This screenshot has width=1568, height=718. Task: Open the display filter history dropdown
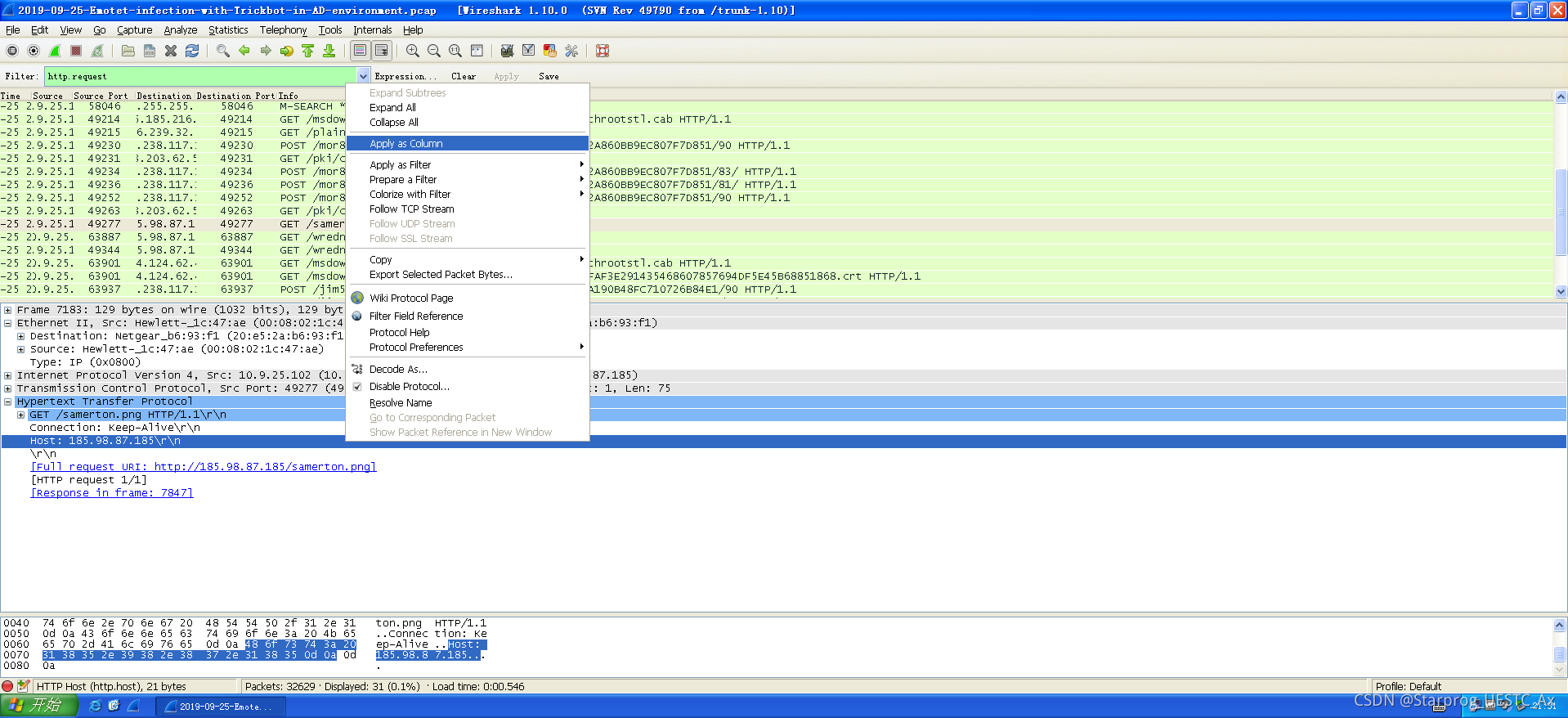coord(363,76)
